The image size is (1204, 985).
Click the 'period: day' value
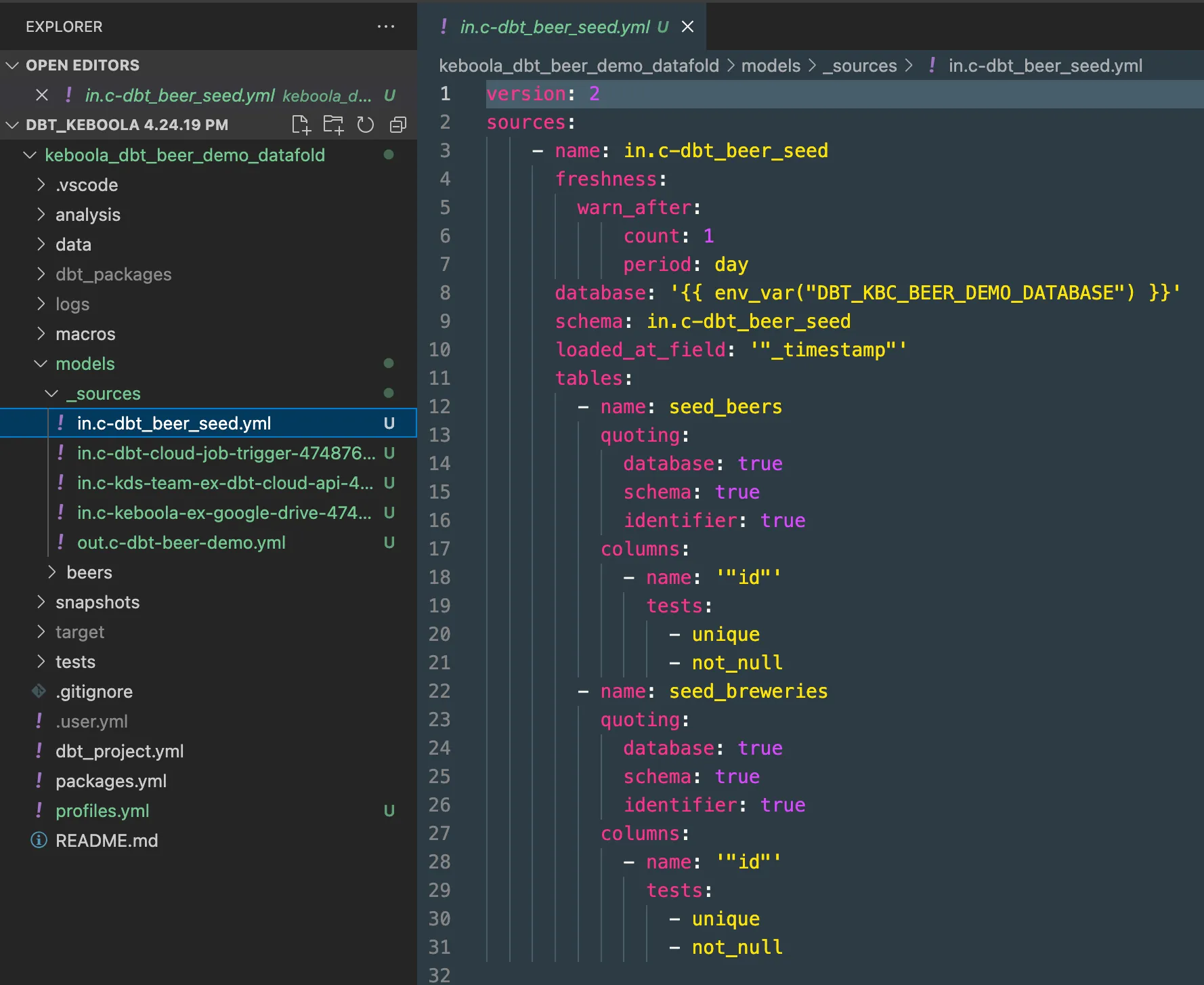pos(731,264)
